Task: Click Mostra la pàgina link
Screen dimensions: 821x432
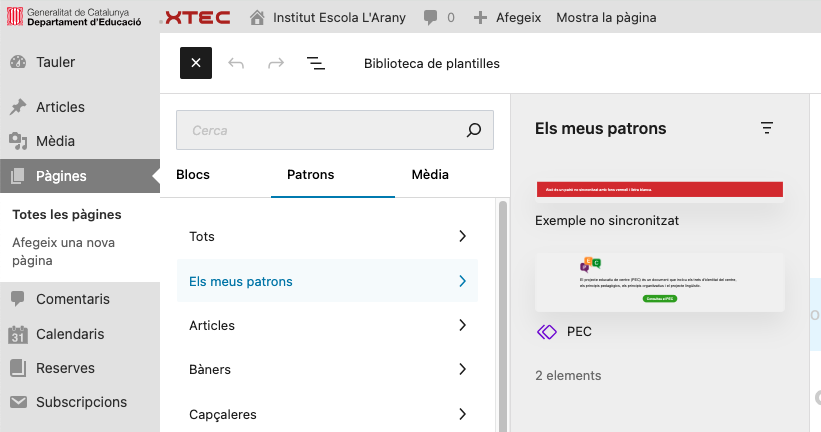Action: click(606, 18)
